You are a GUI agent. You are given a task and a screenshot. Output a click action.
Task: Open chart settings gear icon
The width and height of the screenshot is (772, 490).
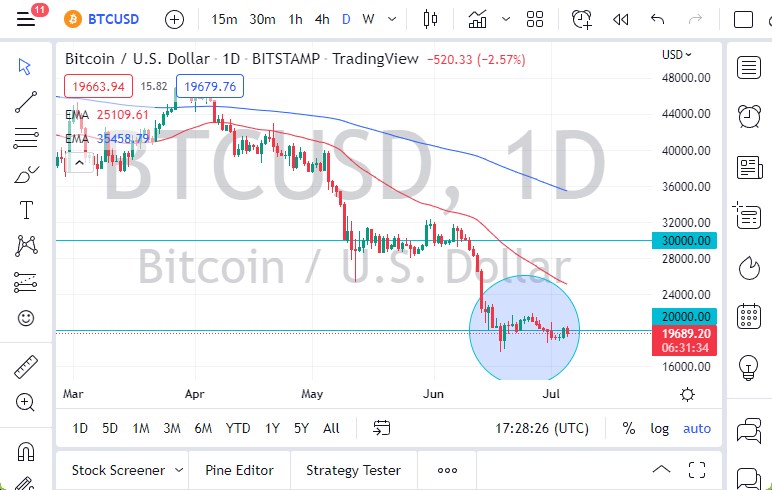click(x=687, y=394)
